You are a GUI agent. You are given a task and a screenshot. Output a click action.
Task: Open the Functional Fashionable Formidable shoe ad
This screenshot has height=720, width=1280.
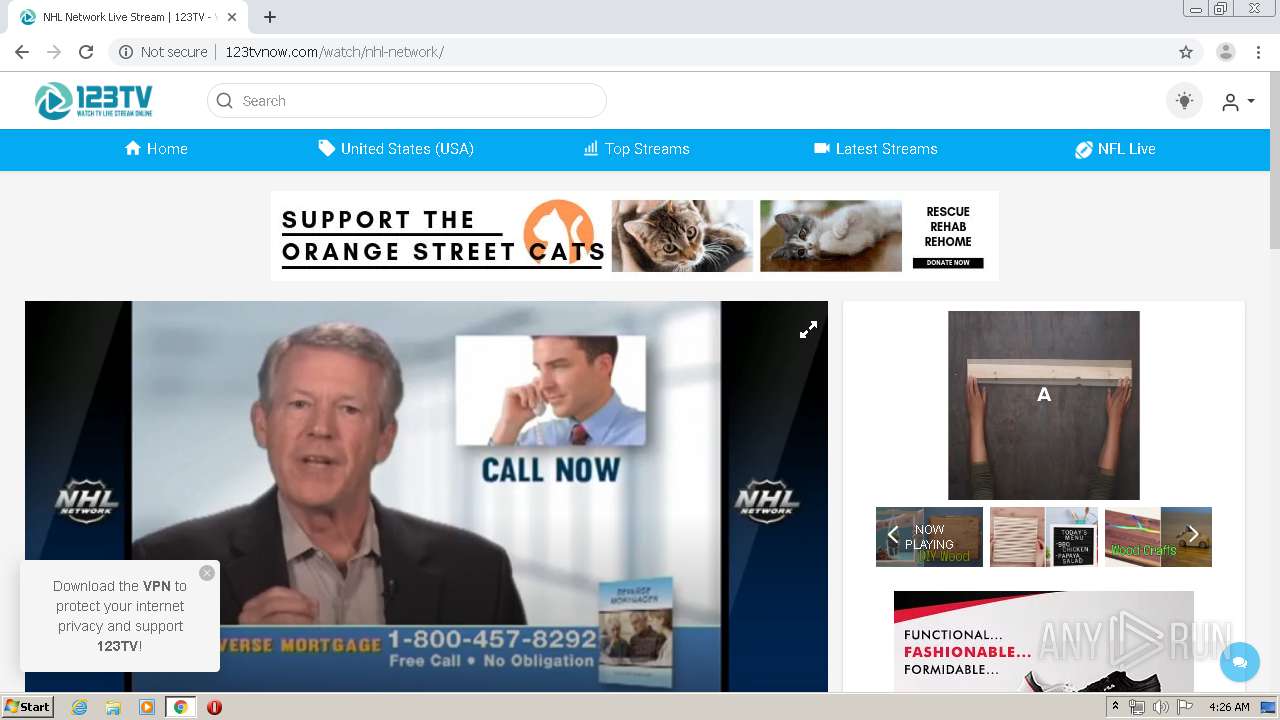click(1044, 641)
